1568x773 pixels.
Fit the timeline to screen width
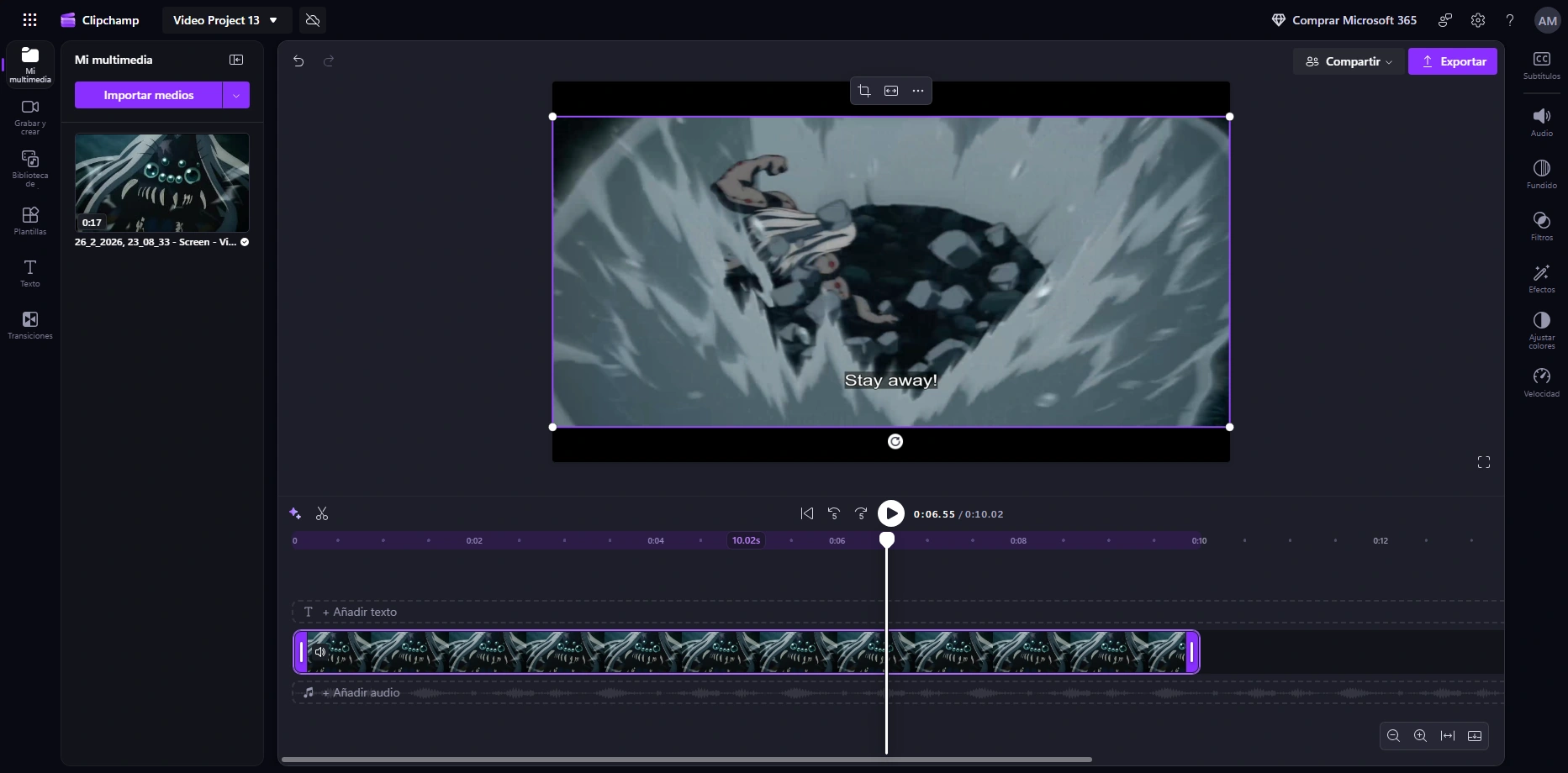point(1448,736)
